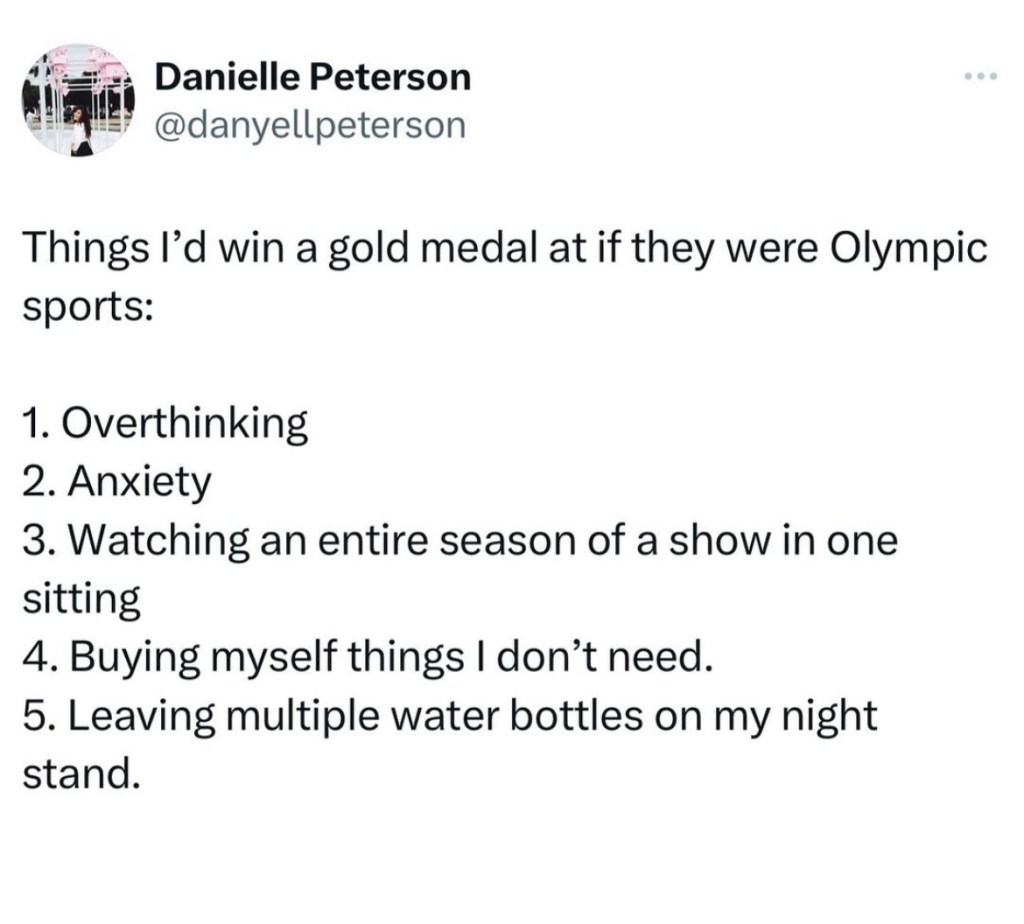The height and width of the screenshot is (924, 1024).
Task: Open the Danielle Peterson display name link
Action: (313, 77)
